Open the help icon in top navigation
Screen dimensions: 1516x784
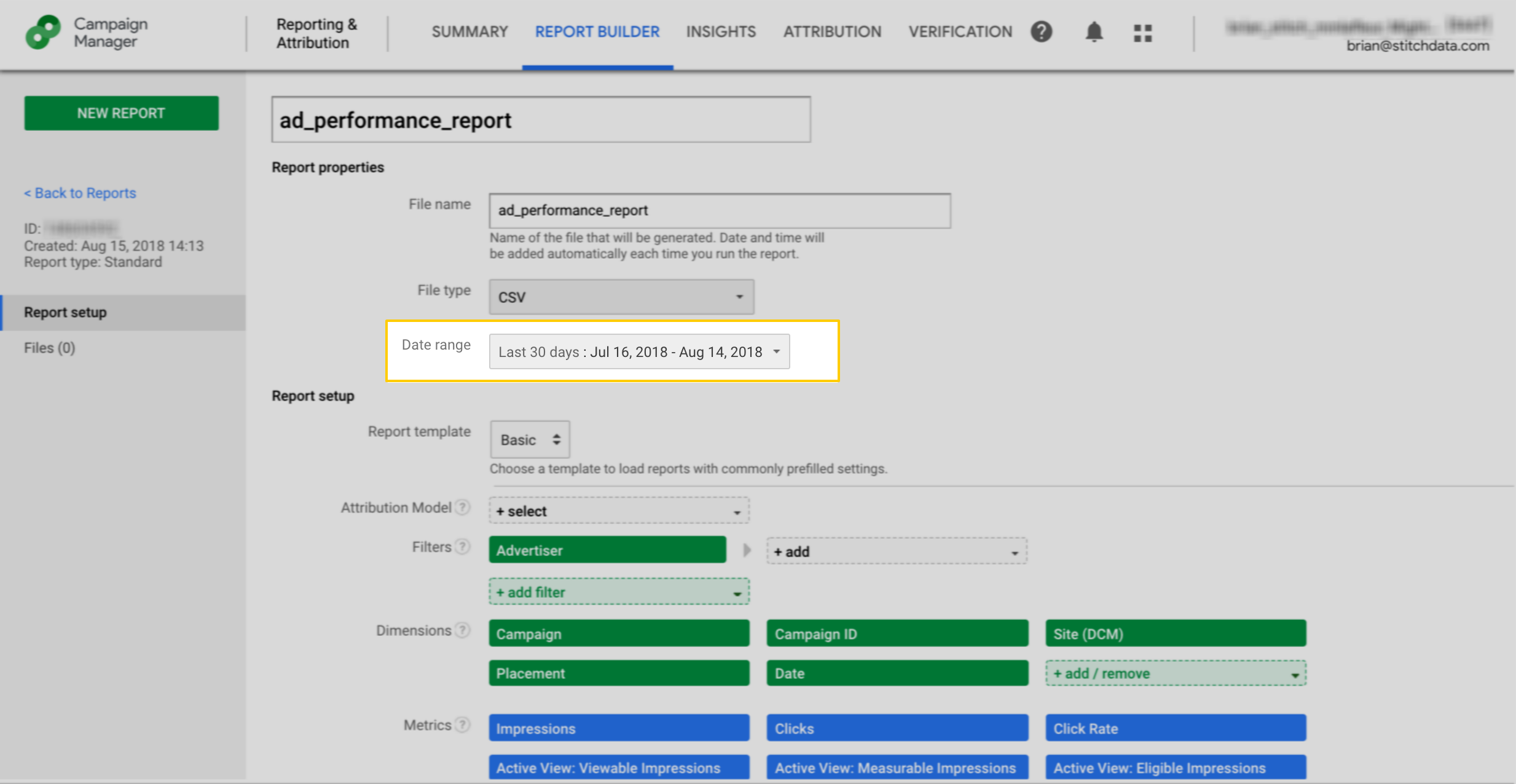point(1041,31)
